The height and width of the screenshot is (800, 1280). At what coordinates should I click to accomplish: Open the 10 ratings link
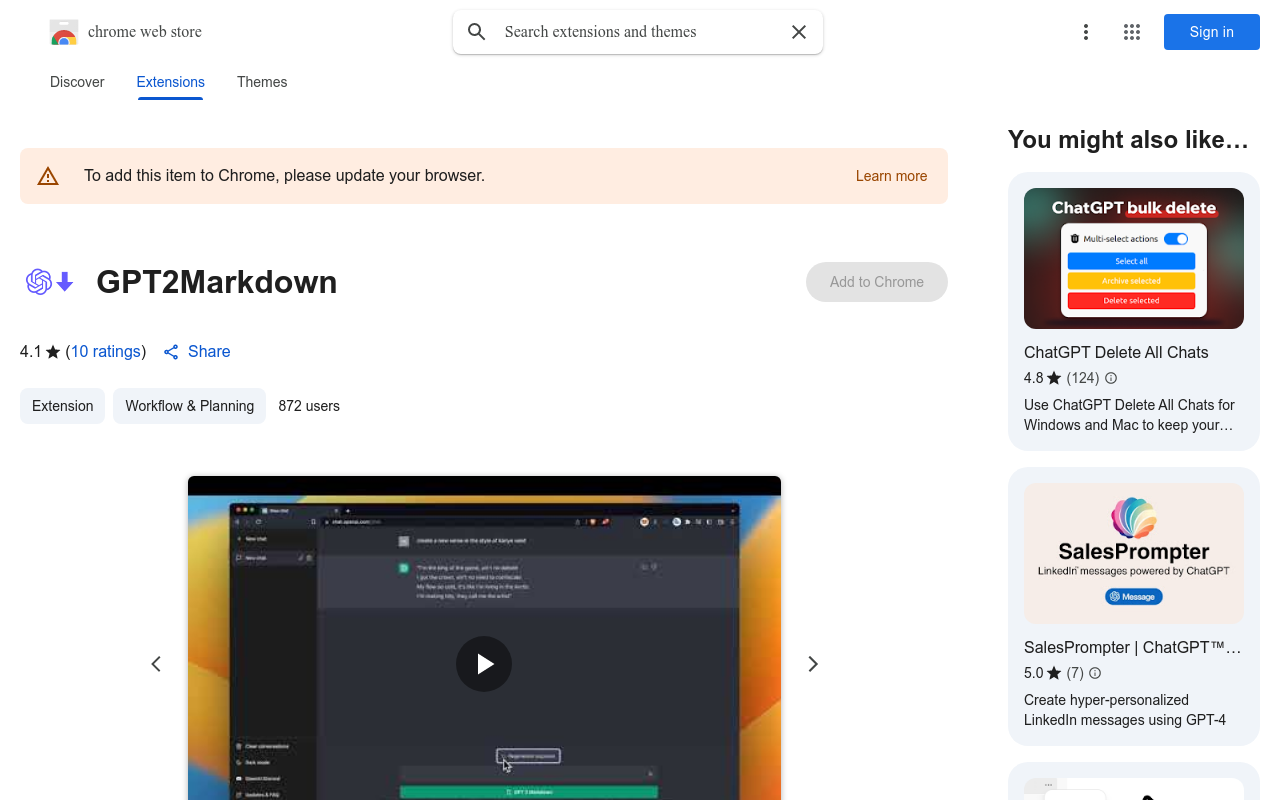point(105,351)
